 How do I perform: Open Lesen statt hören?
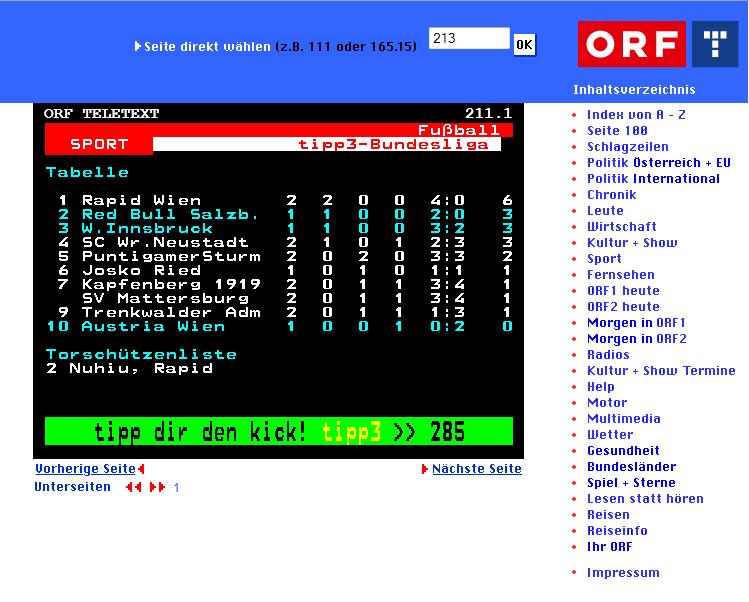coord(645,499)
